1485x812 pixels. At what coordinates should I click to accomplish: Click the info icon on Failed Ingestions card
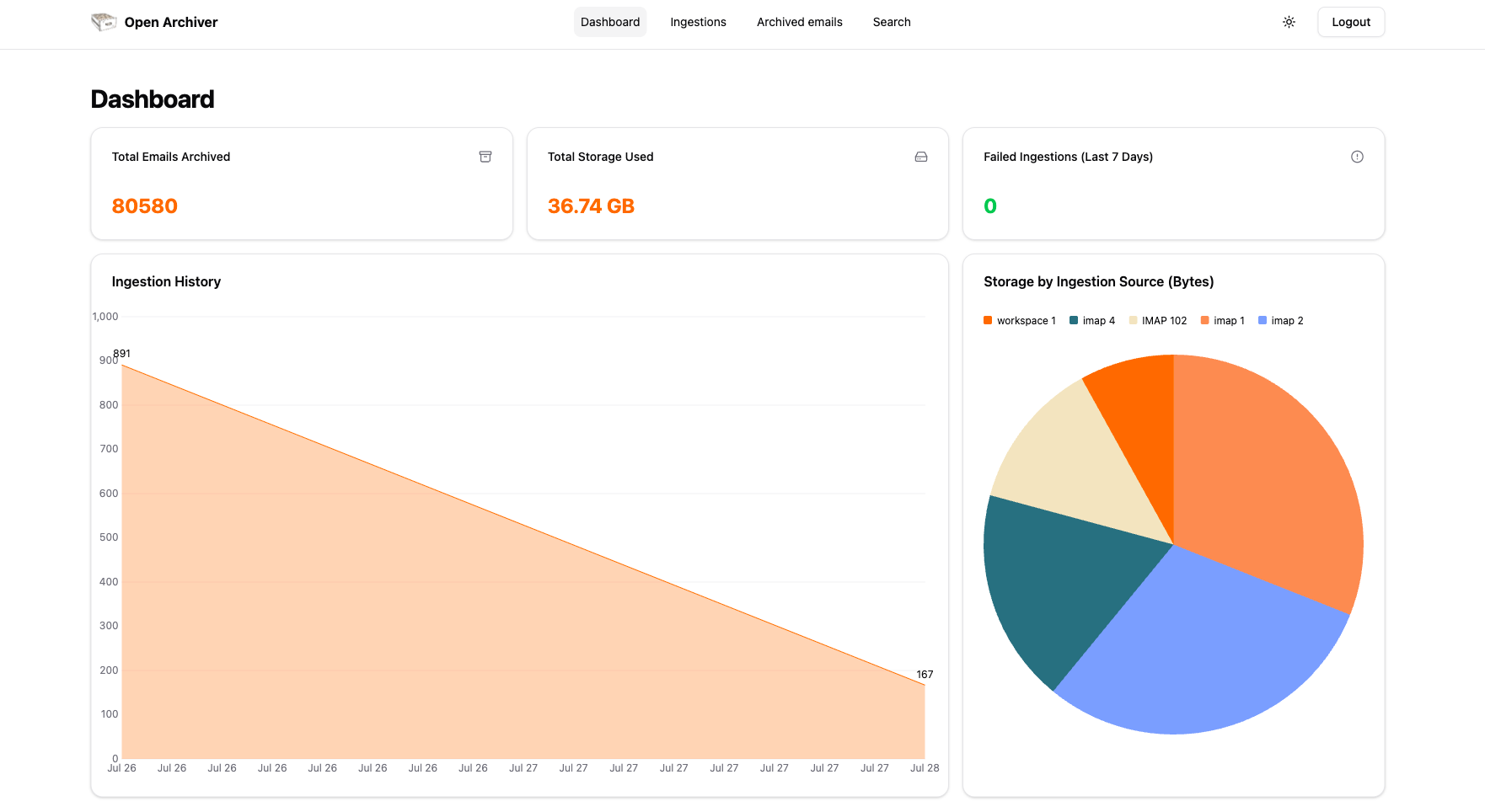click(1357, 157)
